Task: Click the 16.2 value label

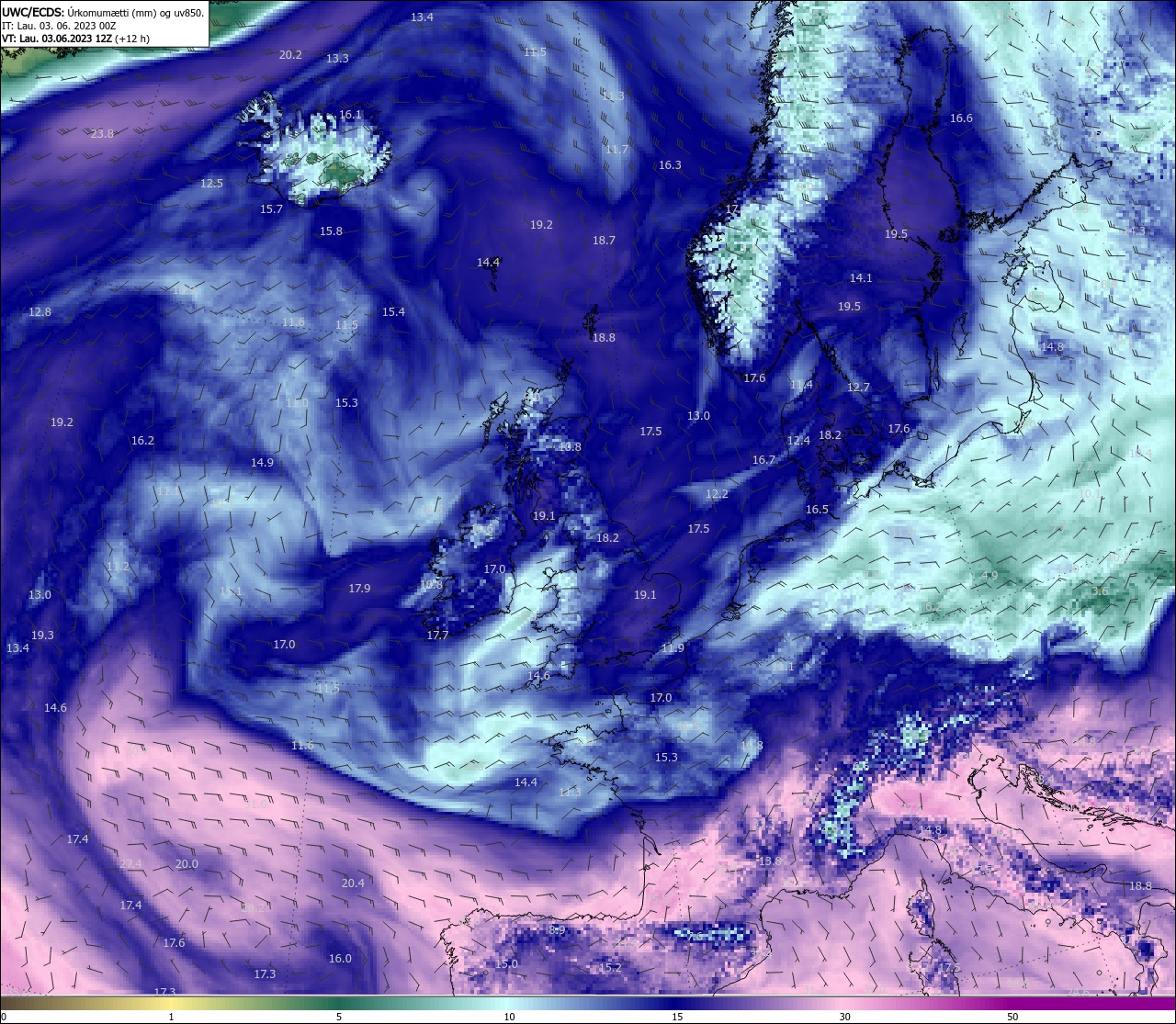Action: tap(142, 441)
